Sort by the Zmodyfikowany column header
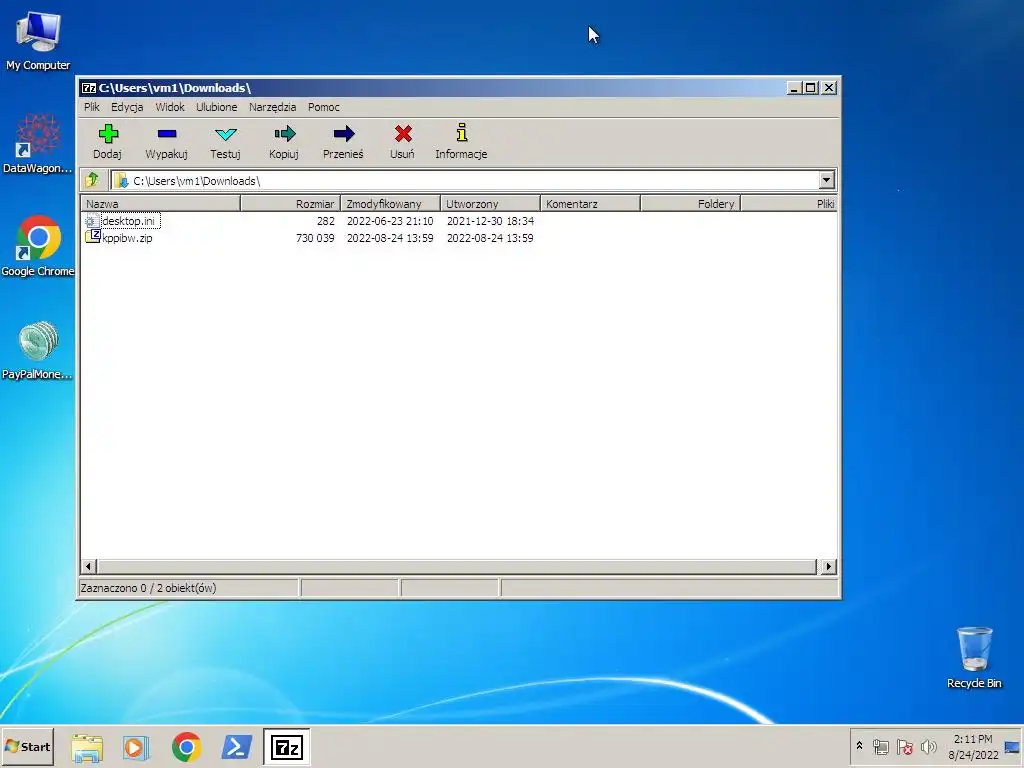Image resolution: width=1024 pixels, height=768 pixels. pyautogui.click(x=391, y=204)
